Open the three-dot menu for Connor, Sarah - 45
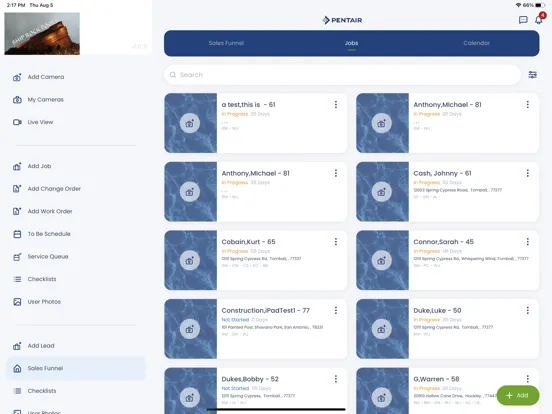The width and height of the screenshot is (552, 414). 527,242
